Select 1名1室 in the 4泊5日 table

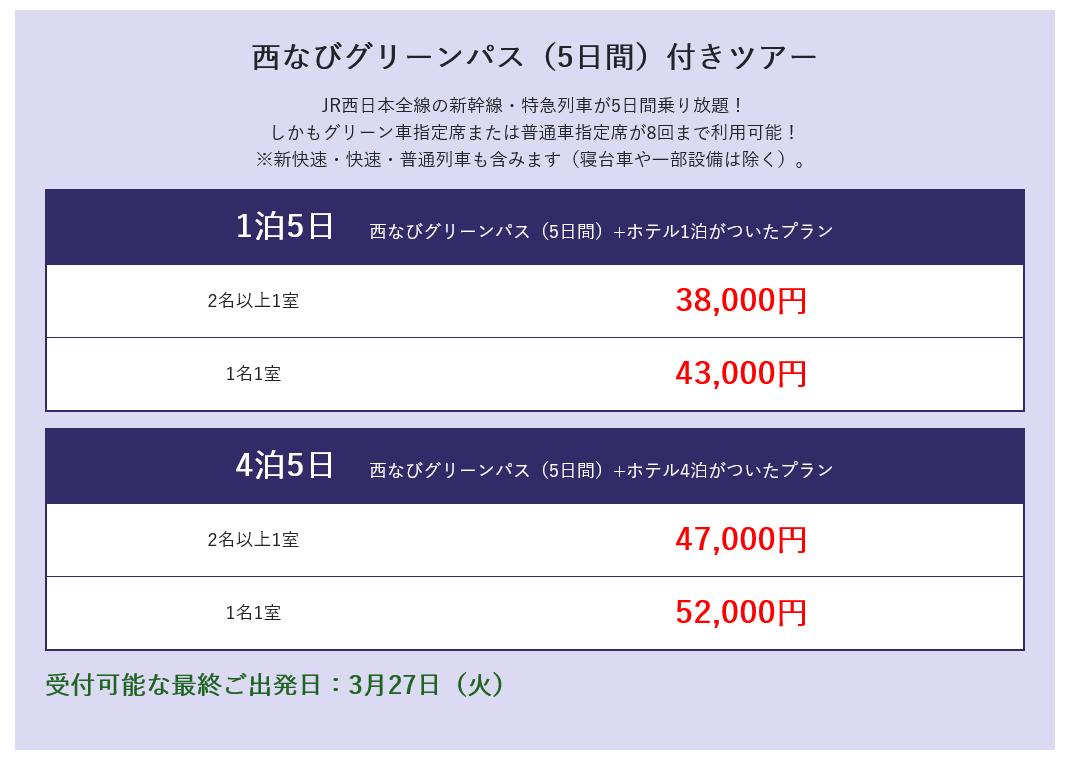253,613
